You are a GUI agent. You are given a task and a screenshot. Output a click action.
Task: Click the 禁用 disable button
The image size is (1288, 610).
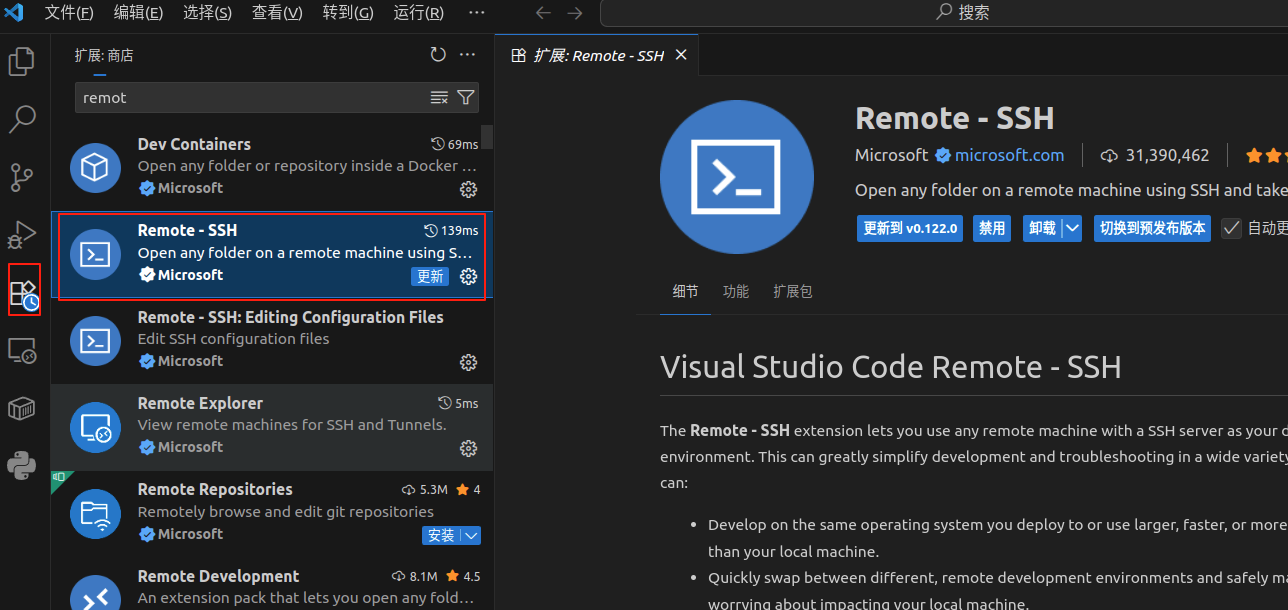pos(992,228)
